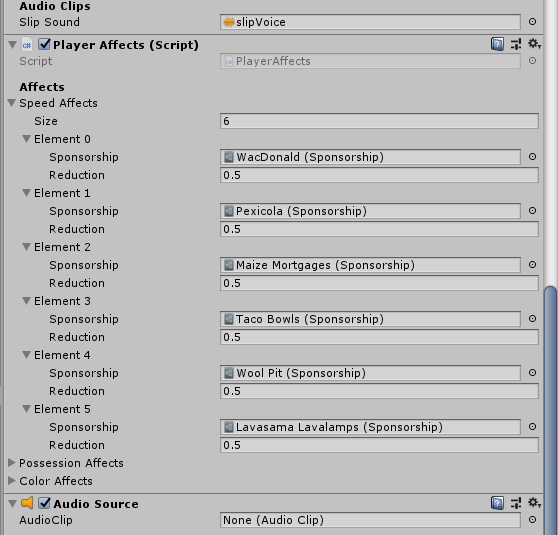Open object picker for Lavasama Lavalamps sponsorship
Screen dimensions: 558x535
tap(532, 426)
